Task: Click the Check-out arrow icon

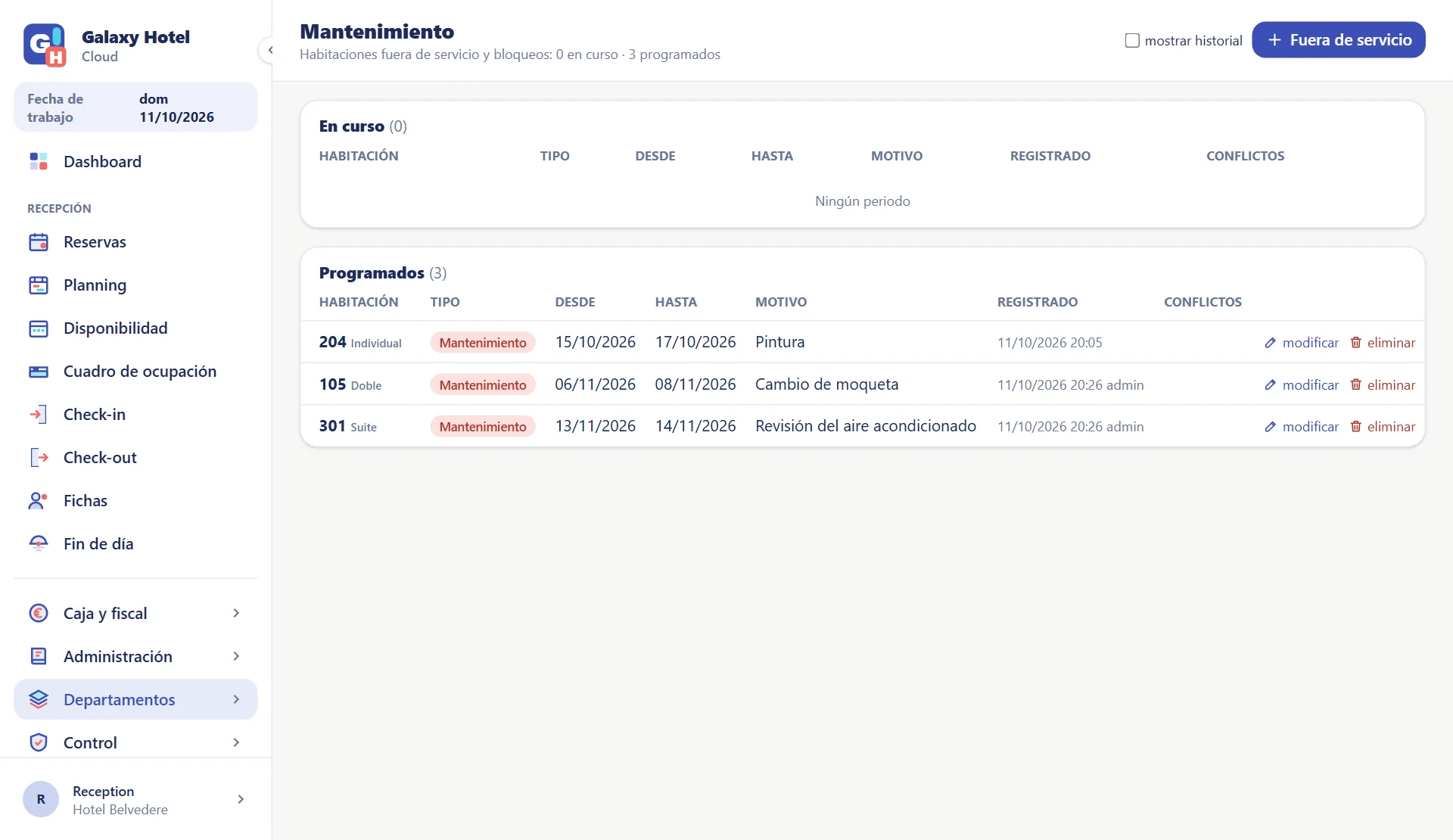Action: pyautogui.click(x=39, y=458)
